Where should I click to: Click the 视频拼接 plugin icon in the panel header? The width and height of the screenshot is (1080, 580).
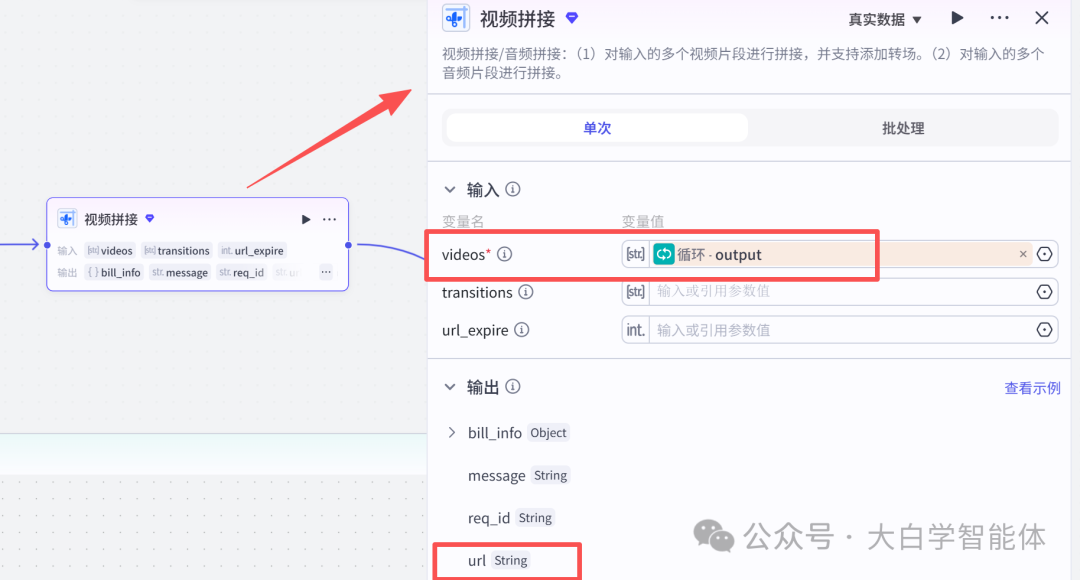point(455,18)
